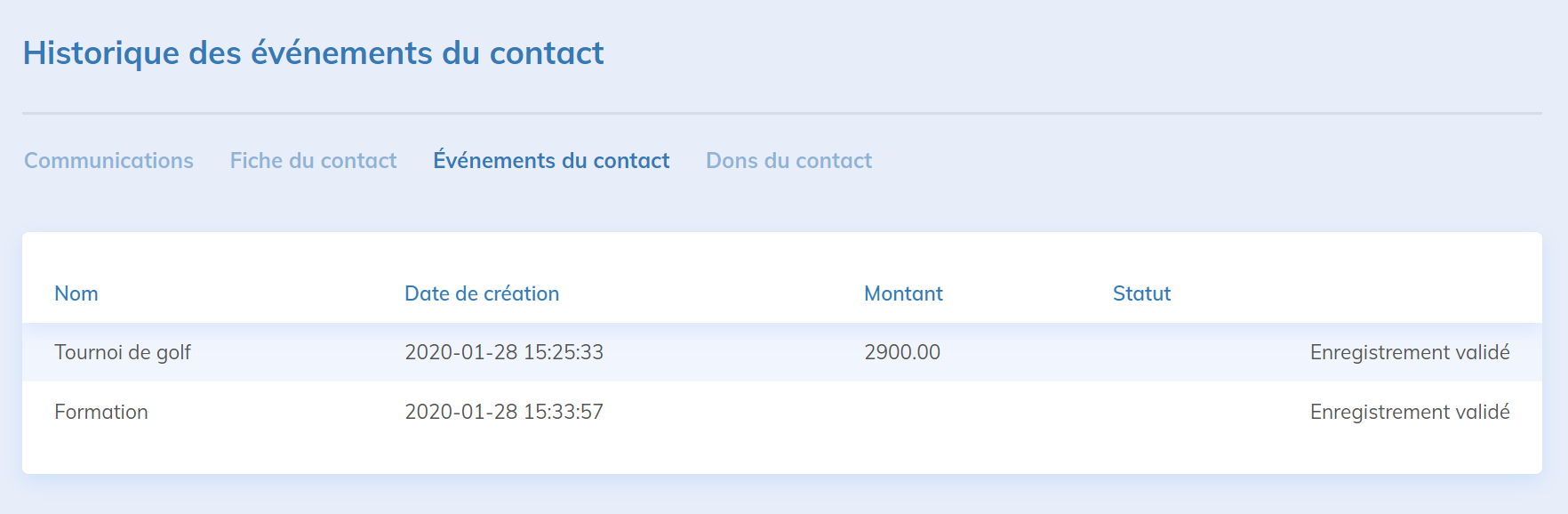Screen dimensions: 1568x514
Task: Click Formation's Enregistrement validé status
Action: click(1410, 412)
